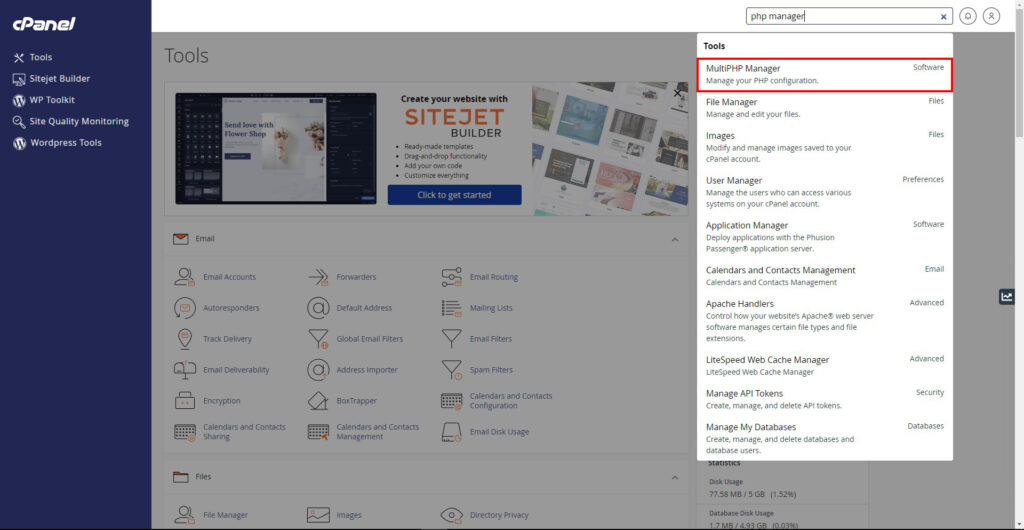1024x530 pixels.
Task: Open the Directory Privacy link
Action: [x=499, y=515]
